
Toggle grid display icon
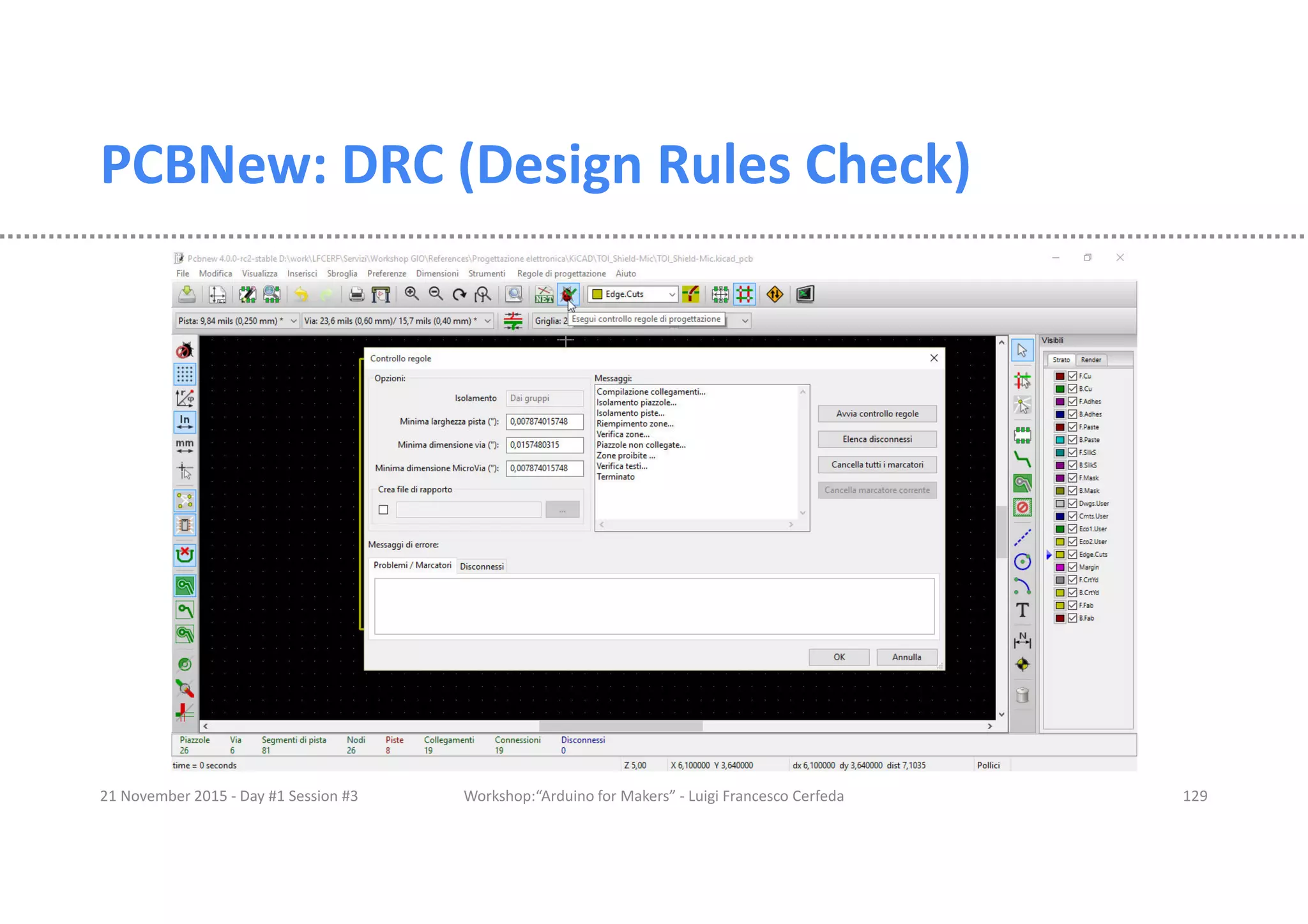point(185,374)
